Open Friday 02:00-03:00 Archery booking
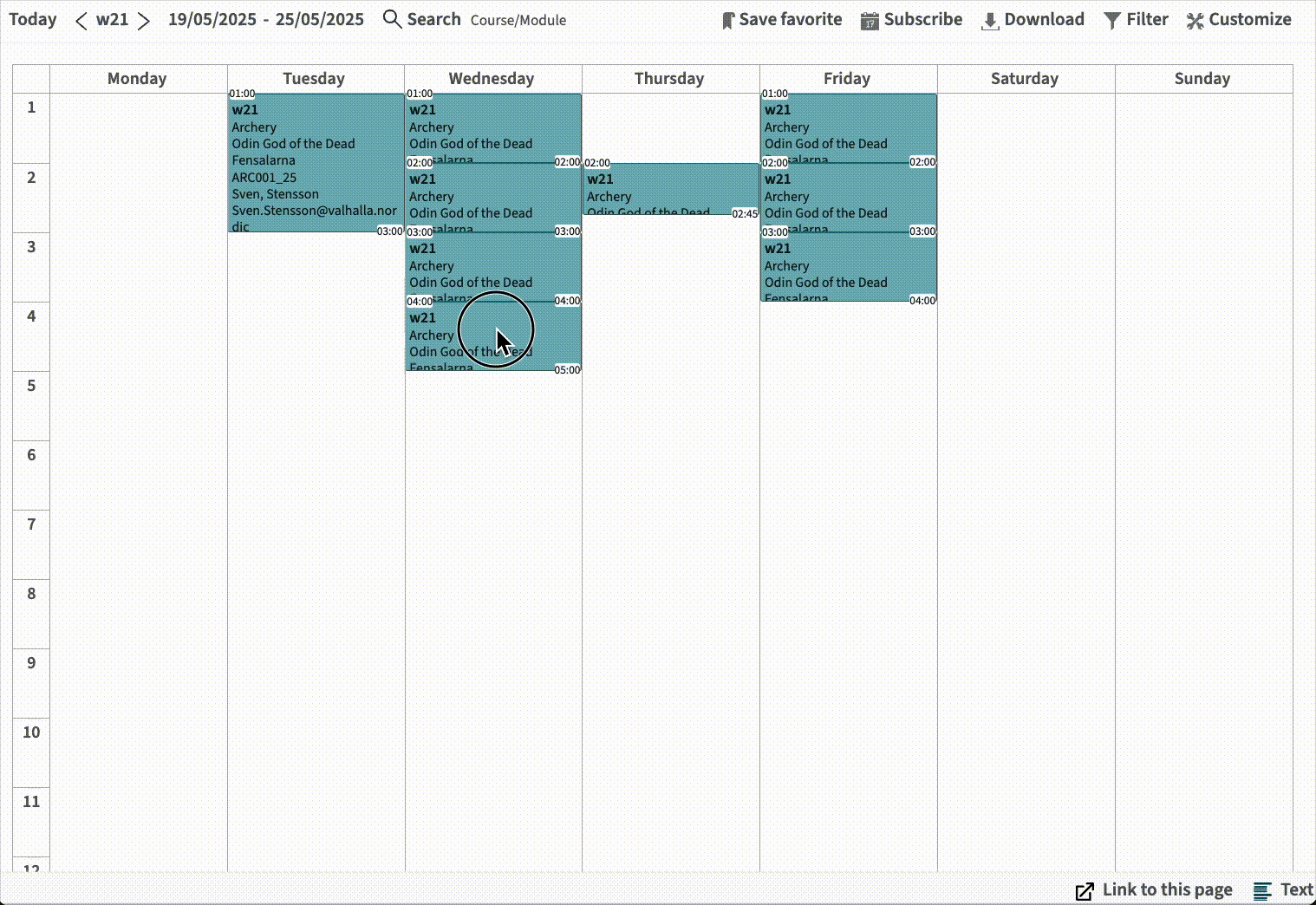The image size is (1316, 905). coord(849,198)
